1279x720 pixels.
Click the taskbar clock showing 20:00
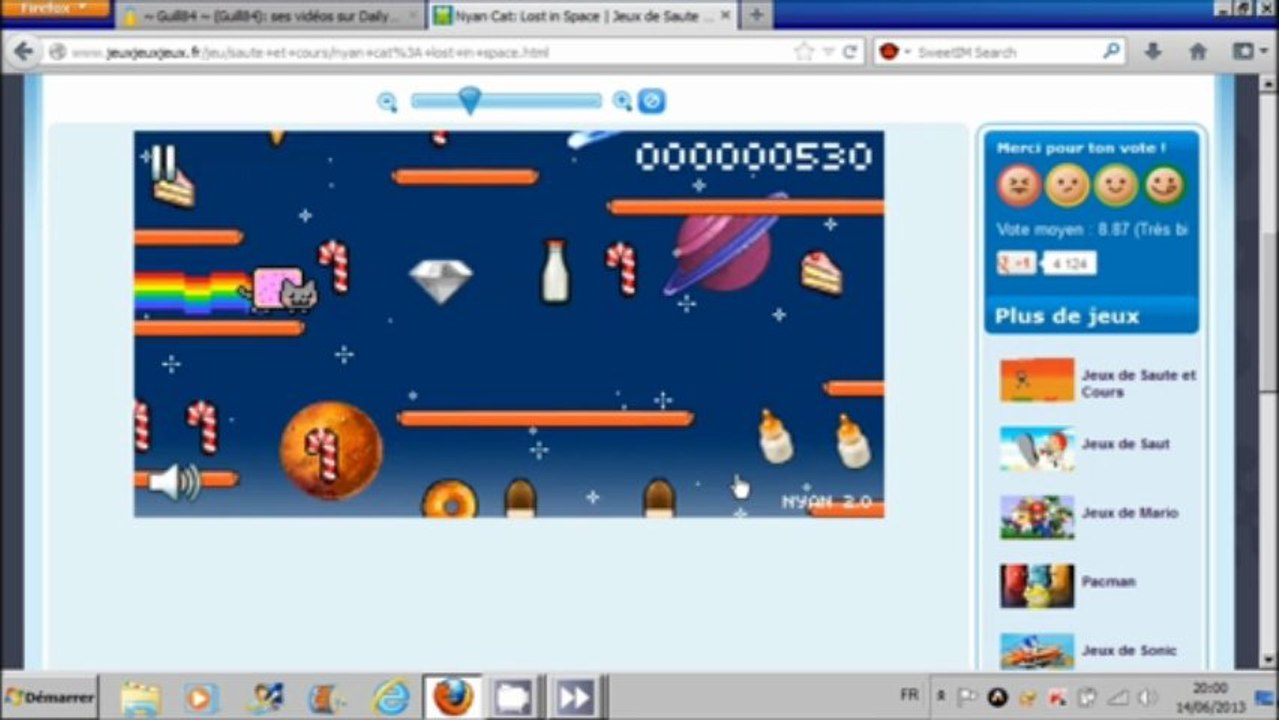tap(1210, 697)
